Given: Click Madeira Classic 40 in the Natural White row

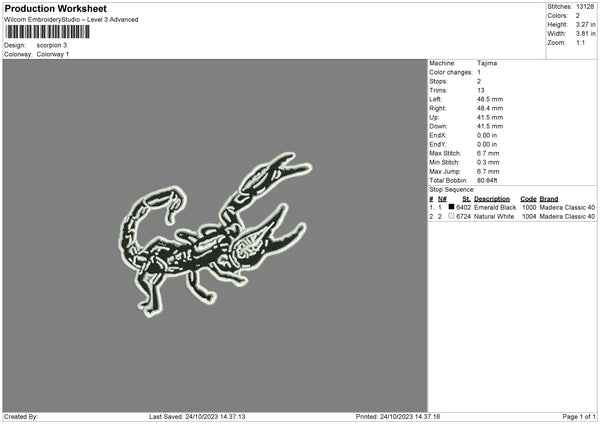Looking at the screenshot, I should 567,217.
